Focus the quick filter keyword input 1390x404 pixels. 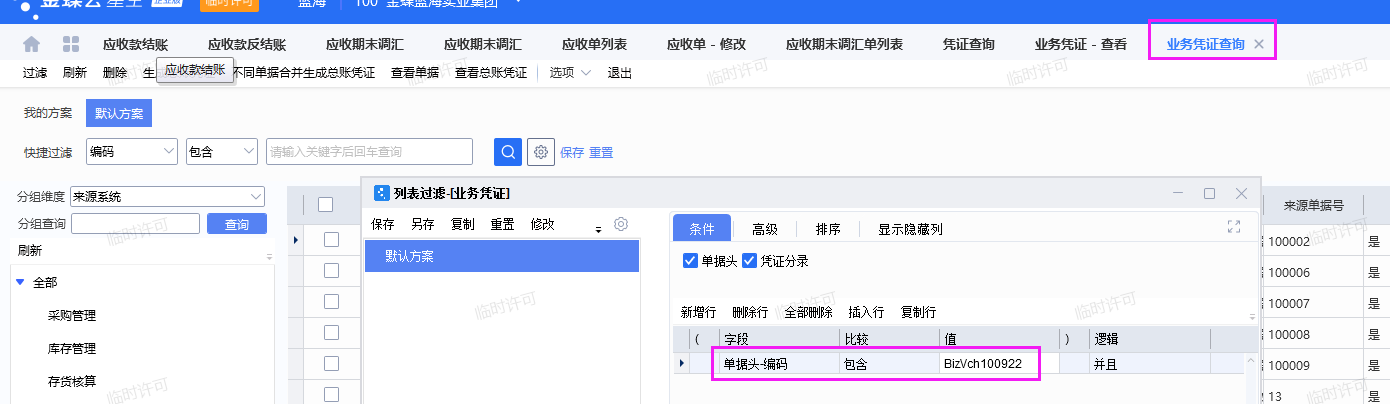point(369,152)
